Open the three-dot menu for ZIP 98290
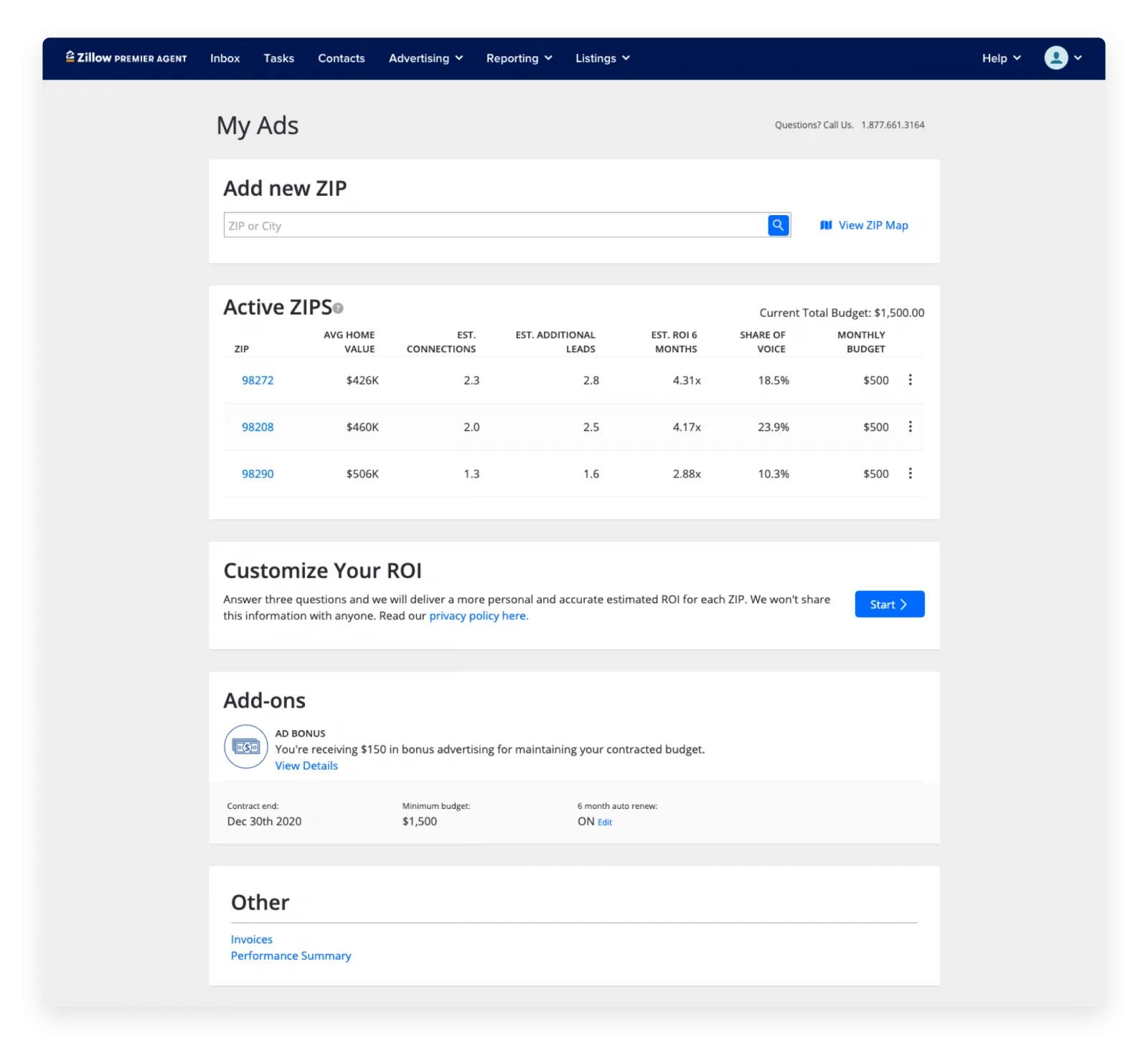Screen dimensions: 1148x1060 [x=910, y=473]
